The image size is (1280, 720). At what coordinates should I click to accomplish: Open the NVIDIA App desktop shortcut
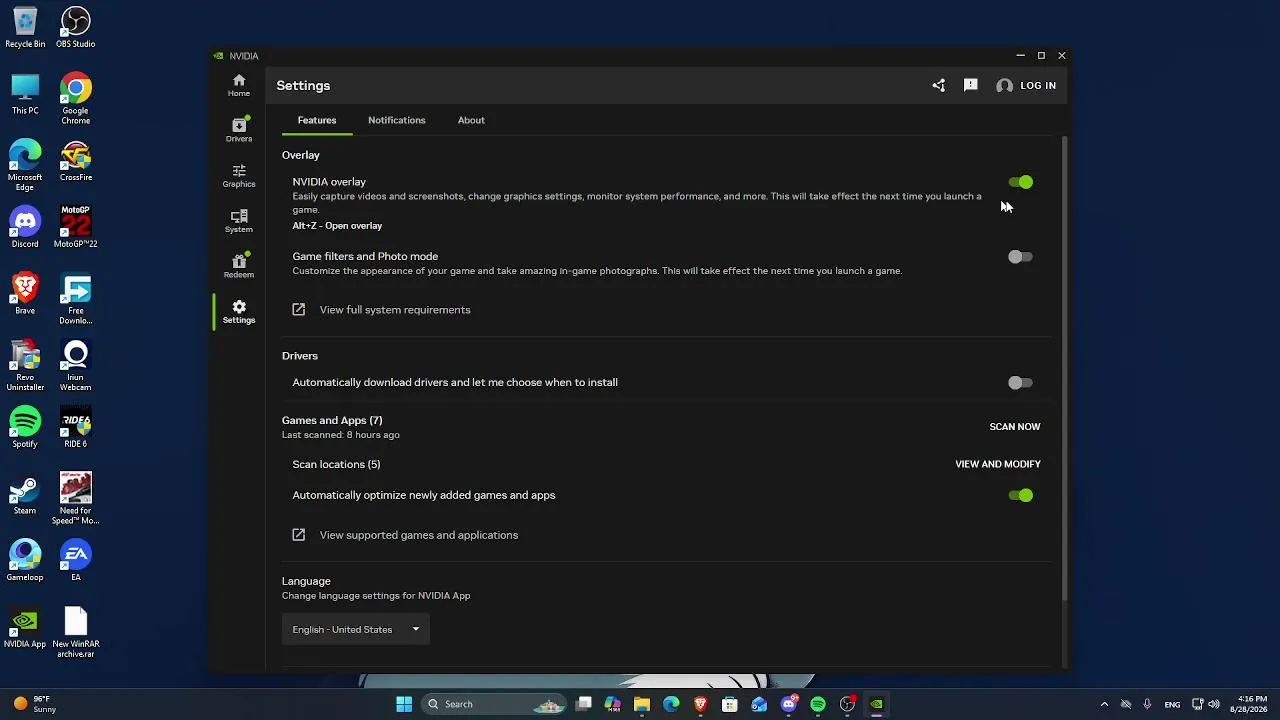pos(25,628)
